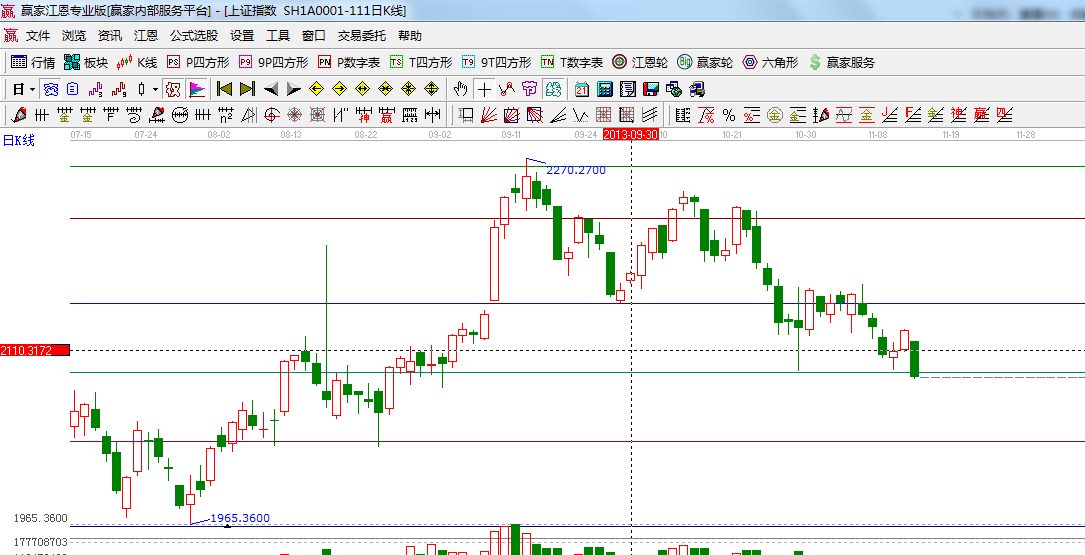Screen dimensions: 1085x555
Task: Jump to the first bar with skip-to-start arrow
Action: pos(224,89)
